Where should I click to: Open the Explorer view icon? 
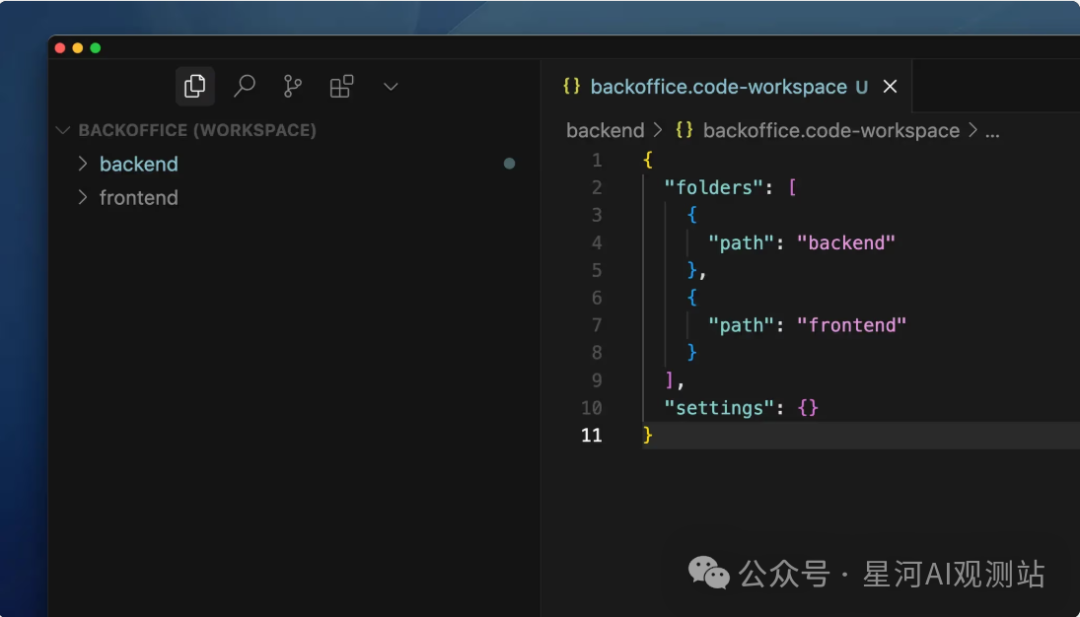(x=195, y=86)
